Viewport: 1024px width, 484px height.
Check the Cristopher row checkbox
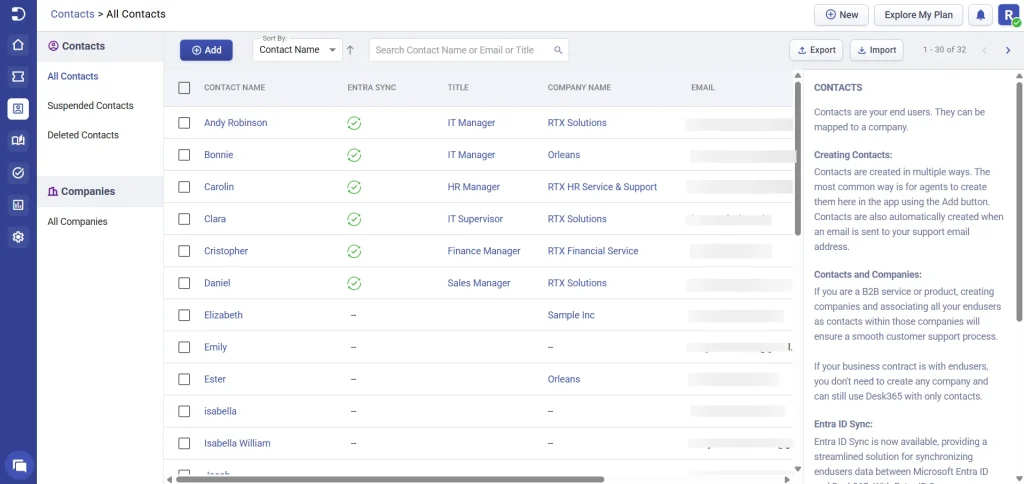click(184, 251)
